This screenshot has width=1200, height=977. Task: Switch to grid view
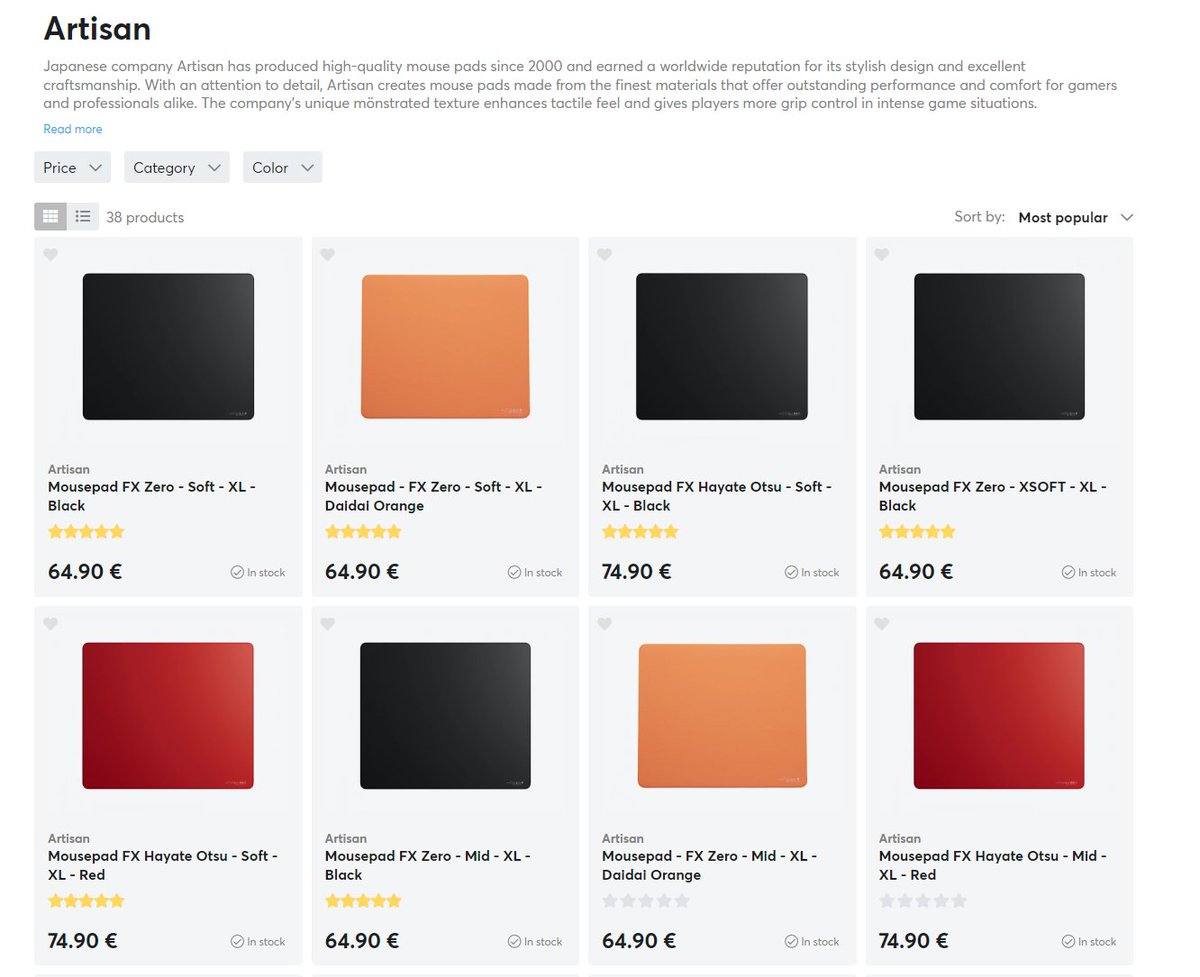tap(50, 216)
